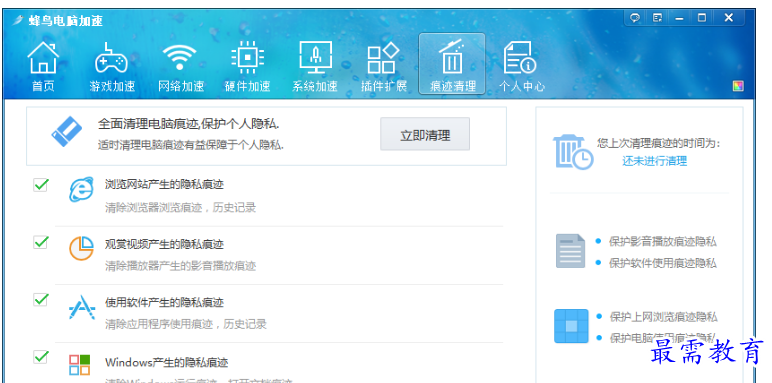Toggle Windows产生的隐私痕迹 checkbox
Screen dimensions: 772x383
click(x=40, y=357)
